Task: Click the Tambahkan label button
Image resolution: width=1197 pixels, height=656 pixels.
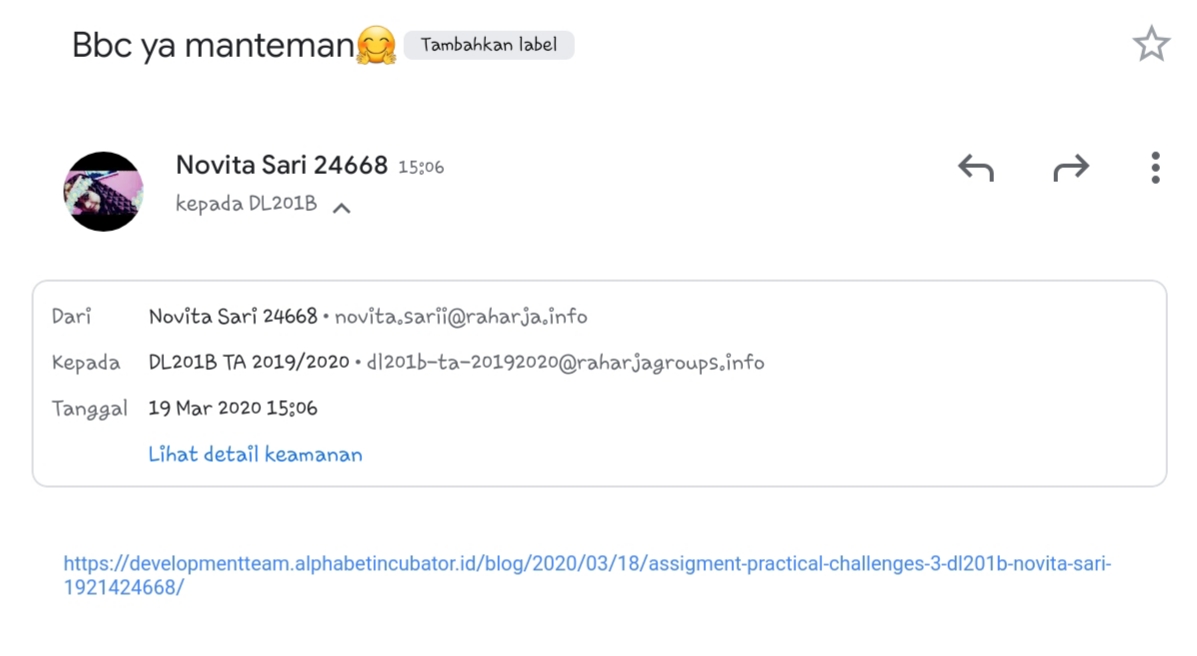Action: click(489, 45)
